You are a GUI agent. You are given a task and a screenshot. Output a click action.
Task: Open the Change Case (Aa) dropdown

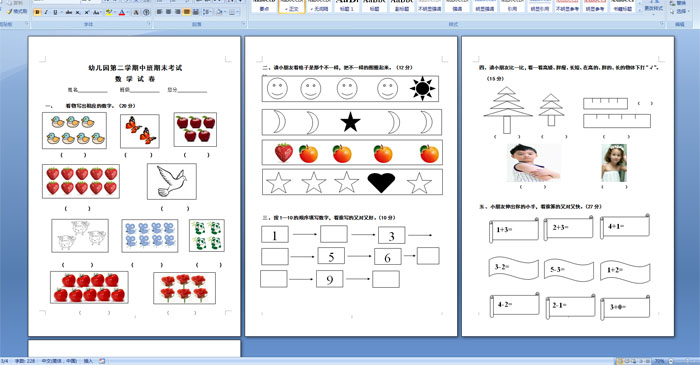click(96, 12)
